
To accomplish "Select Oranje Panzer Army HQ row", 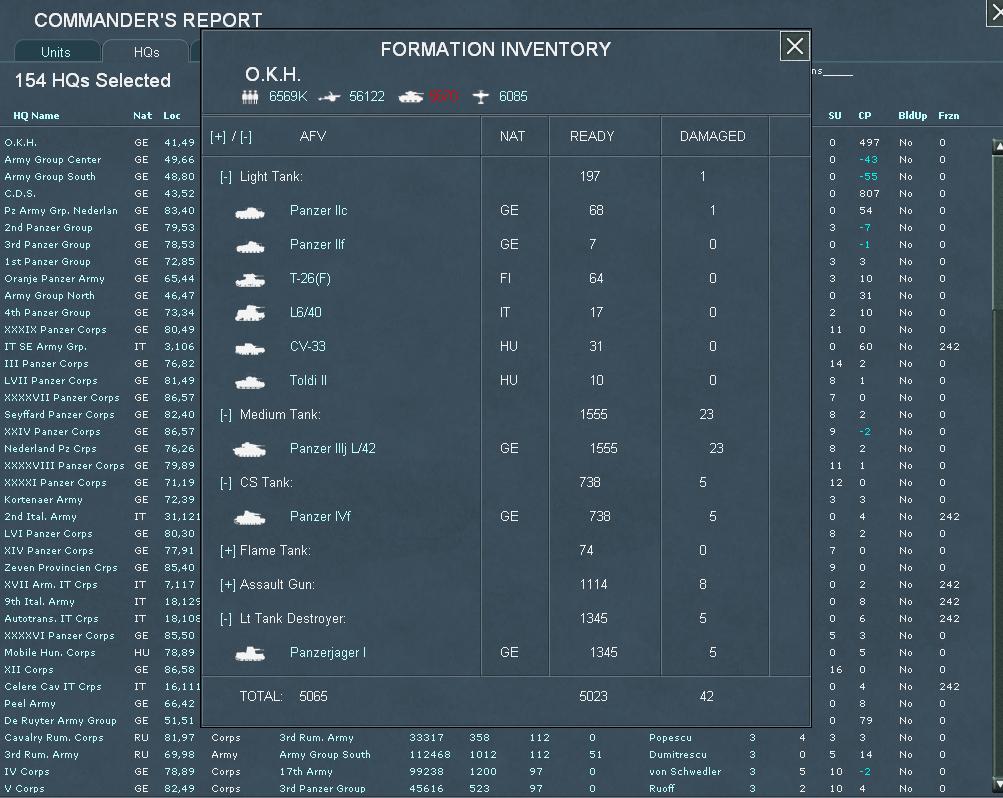I will tap(54, 279).
